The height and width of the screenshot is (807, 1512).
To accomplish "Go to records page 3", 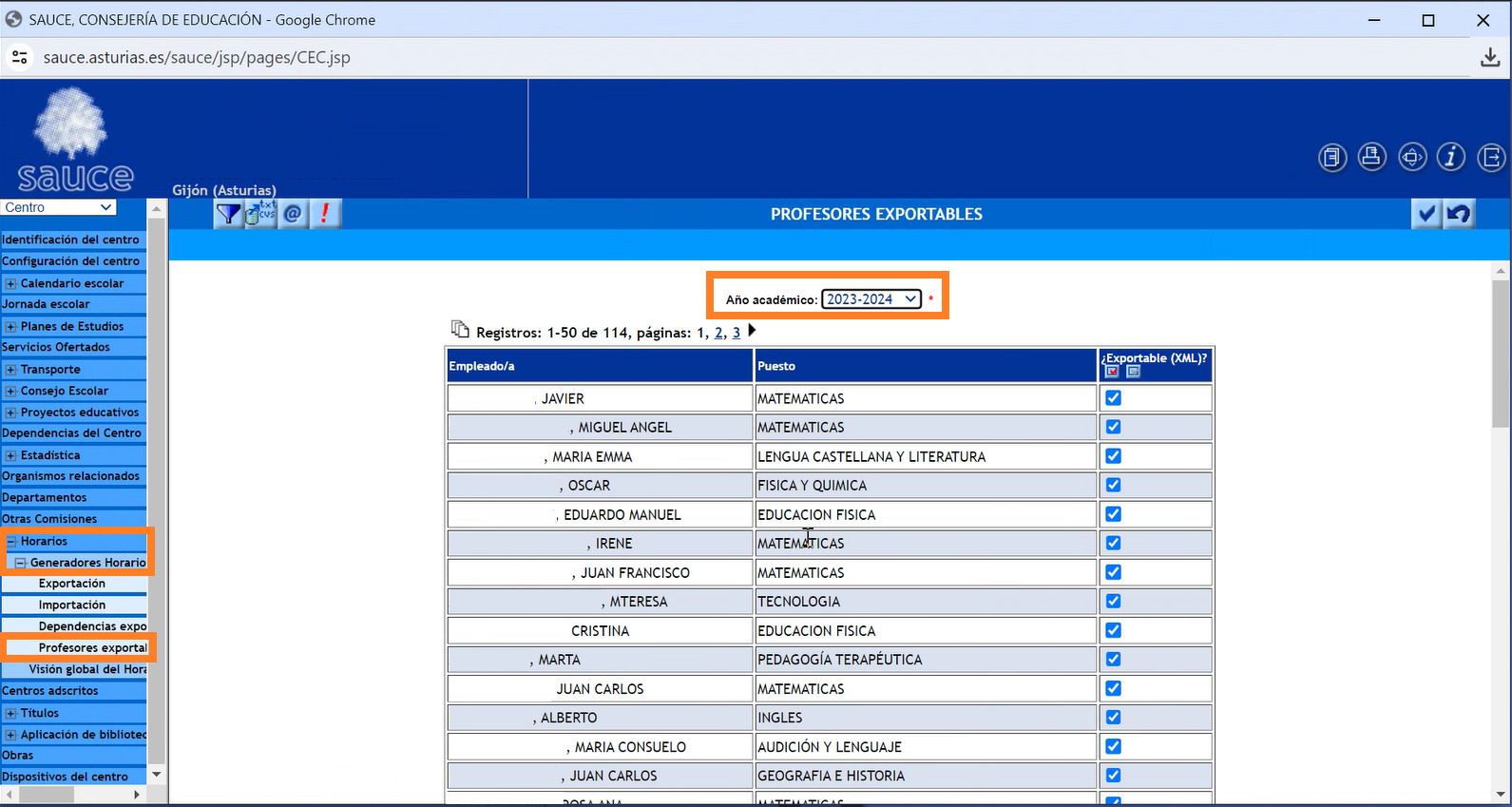I will pyautogui.click(x=736, y=333).
